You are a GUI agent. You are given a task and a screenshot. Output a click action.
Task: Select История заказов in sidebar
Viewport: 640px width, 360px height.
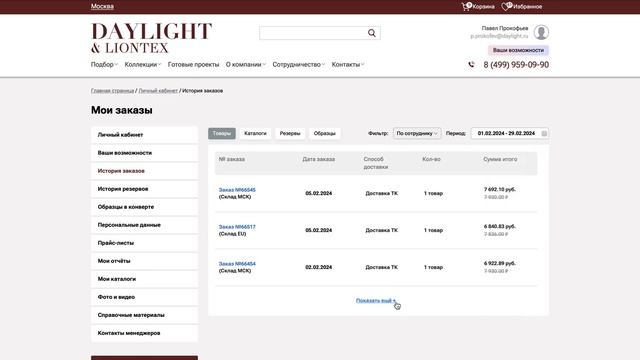click(x=144, y=171)
